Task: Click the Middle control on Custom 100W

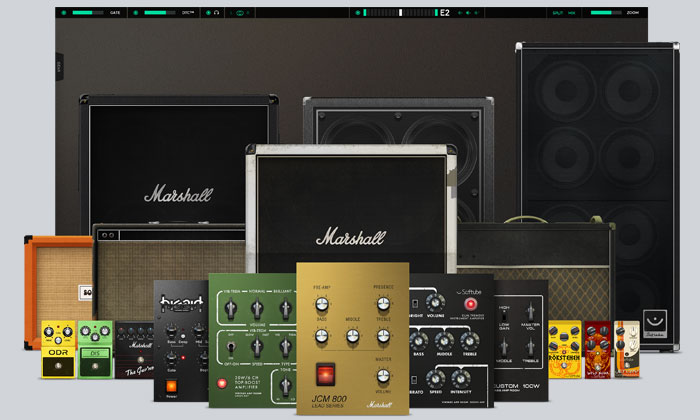Action: click(x=504, y=347)
